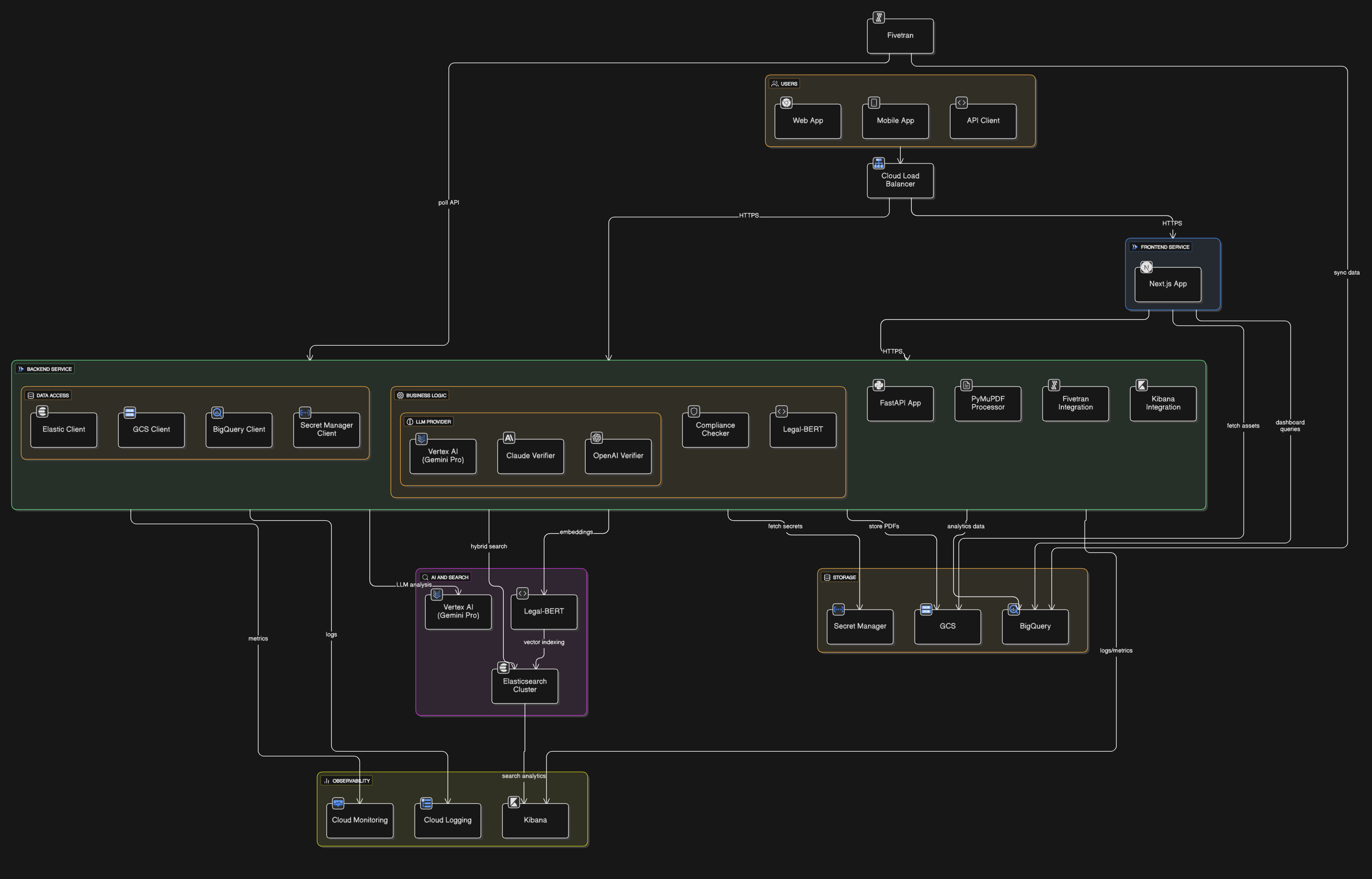This screenshot has height=879, width=1372.
Task: Click the Elasticsearch Cluster icon in AI and Search
Action: click(x=503, y=667)
